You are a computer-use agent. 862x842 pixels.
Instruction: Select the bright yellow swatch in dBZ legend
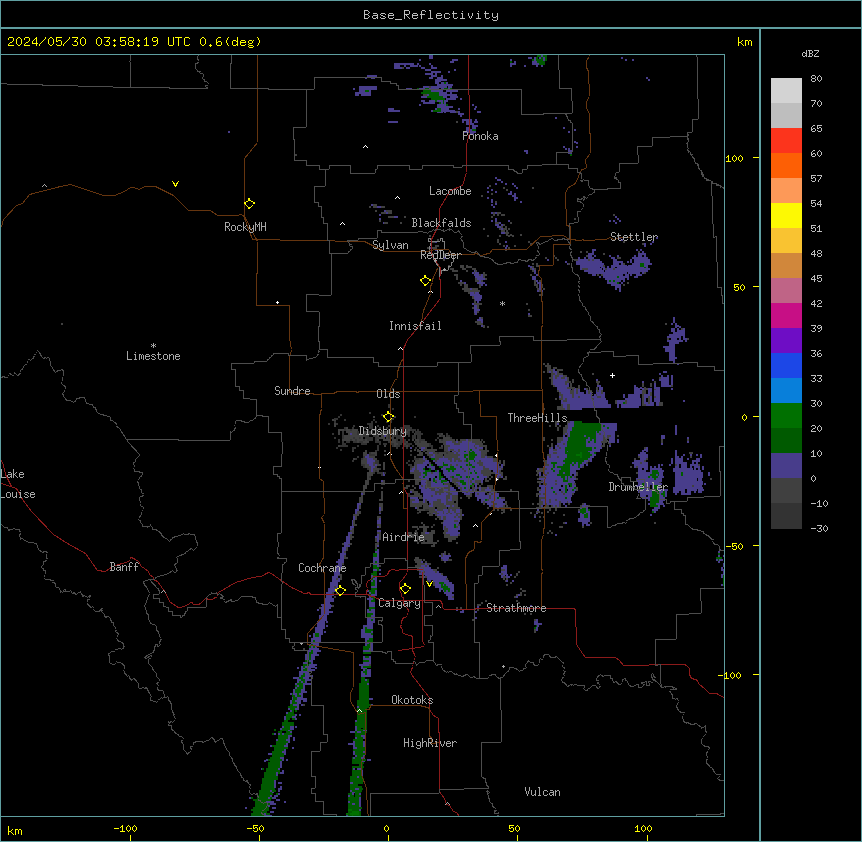[786, 215]
